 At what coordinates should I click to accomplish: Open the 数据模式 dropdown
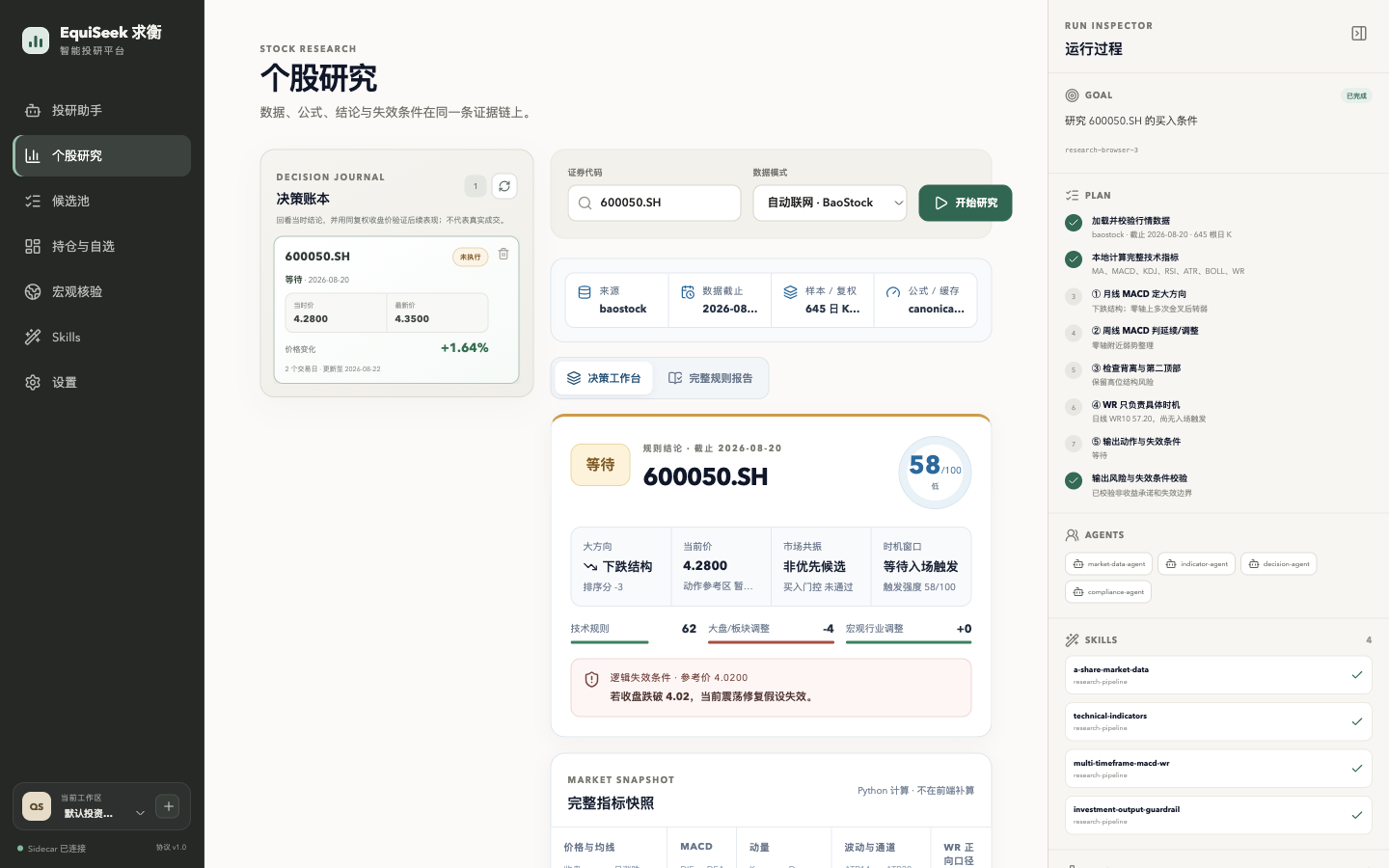(830, 203)
